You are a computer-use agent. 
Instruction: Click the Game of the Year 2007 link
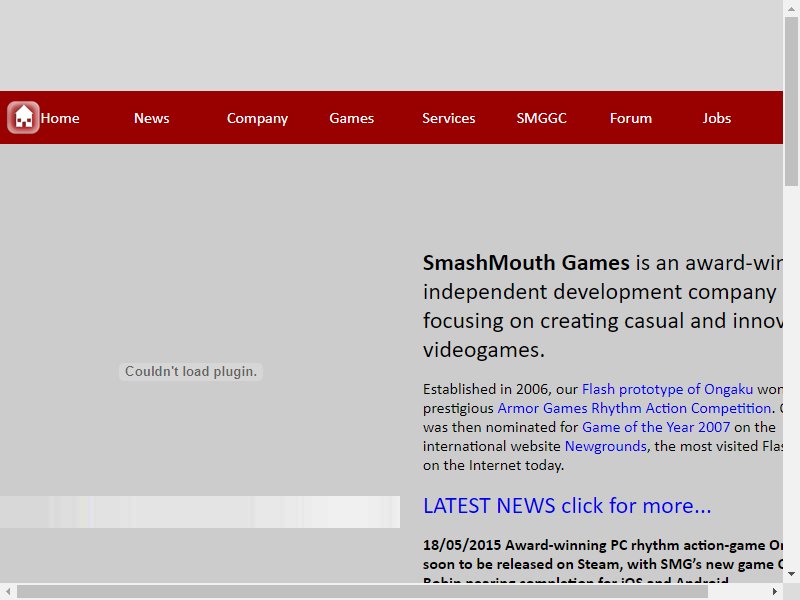pyautogui.click(x=656, y=427)
